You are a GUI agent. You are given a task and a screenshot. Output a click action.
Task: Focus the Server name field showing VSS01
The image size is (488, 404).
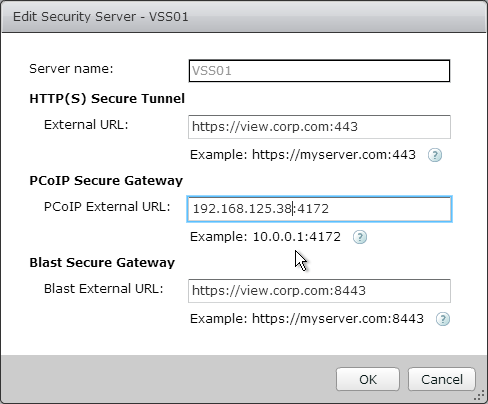tap(319, 71)
